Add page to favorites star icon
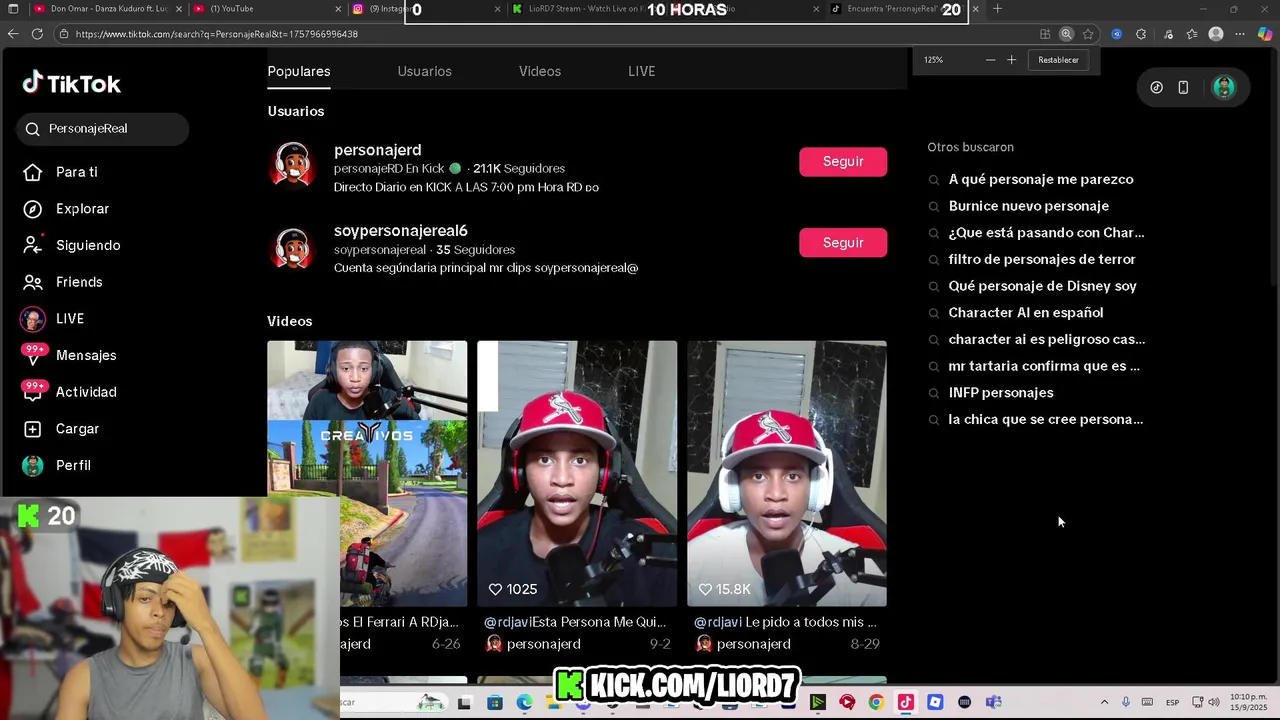 click(x=1088, y=34)
